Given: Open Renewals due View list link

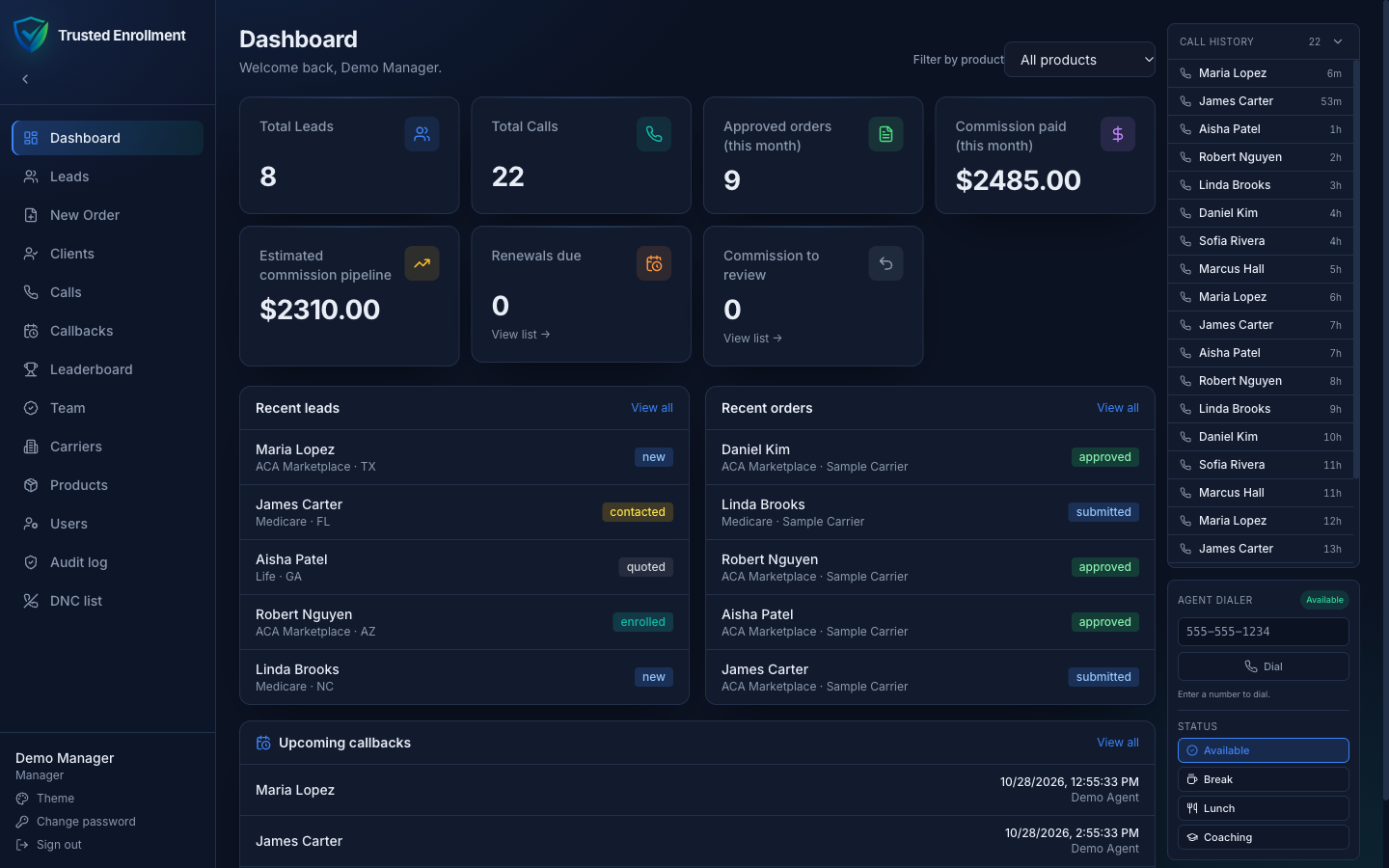Looking at the screenshot, I should click(x=521, y=335).
